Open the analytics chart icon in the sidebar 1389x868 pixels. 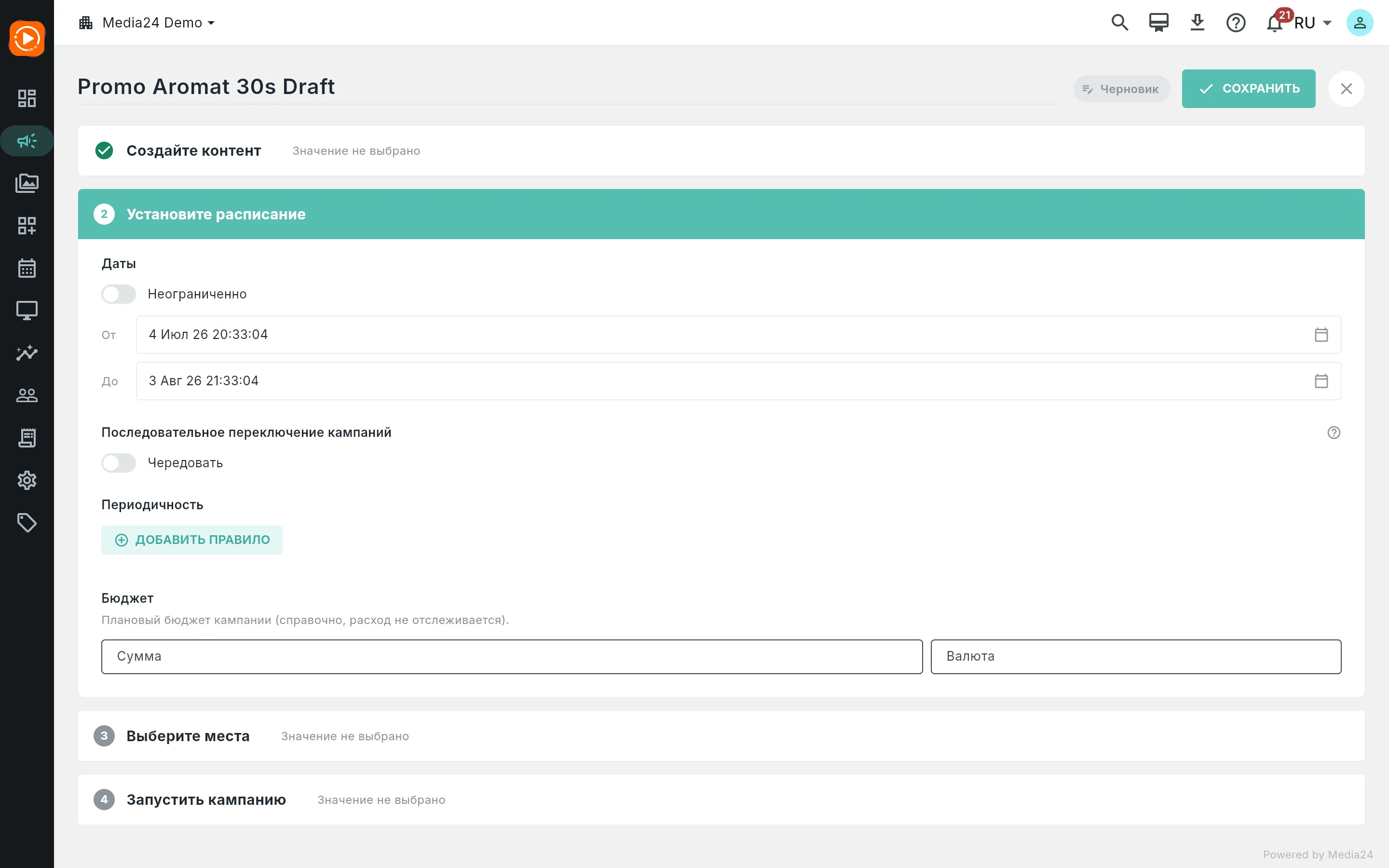(27, 353)
